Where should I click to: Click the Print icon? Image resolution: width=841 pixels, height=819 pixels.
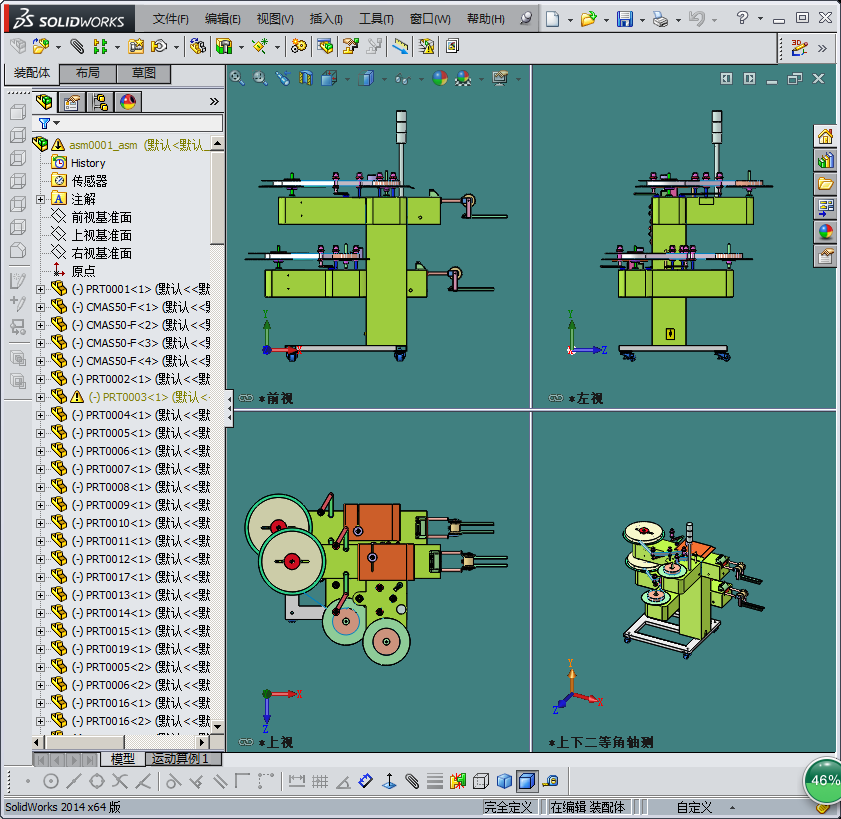(660, 20)
